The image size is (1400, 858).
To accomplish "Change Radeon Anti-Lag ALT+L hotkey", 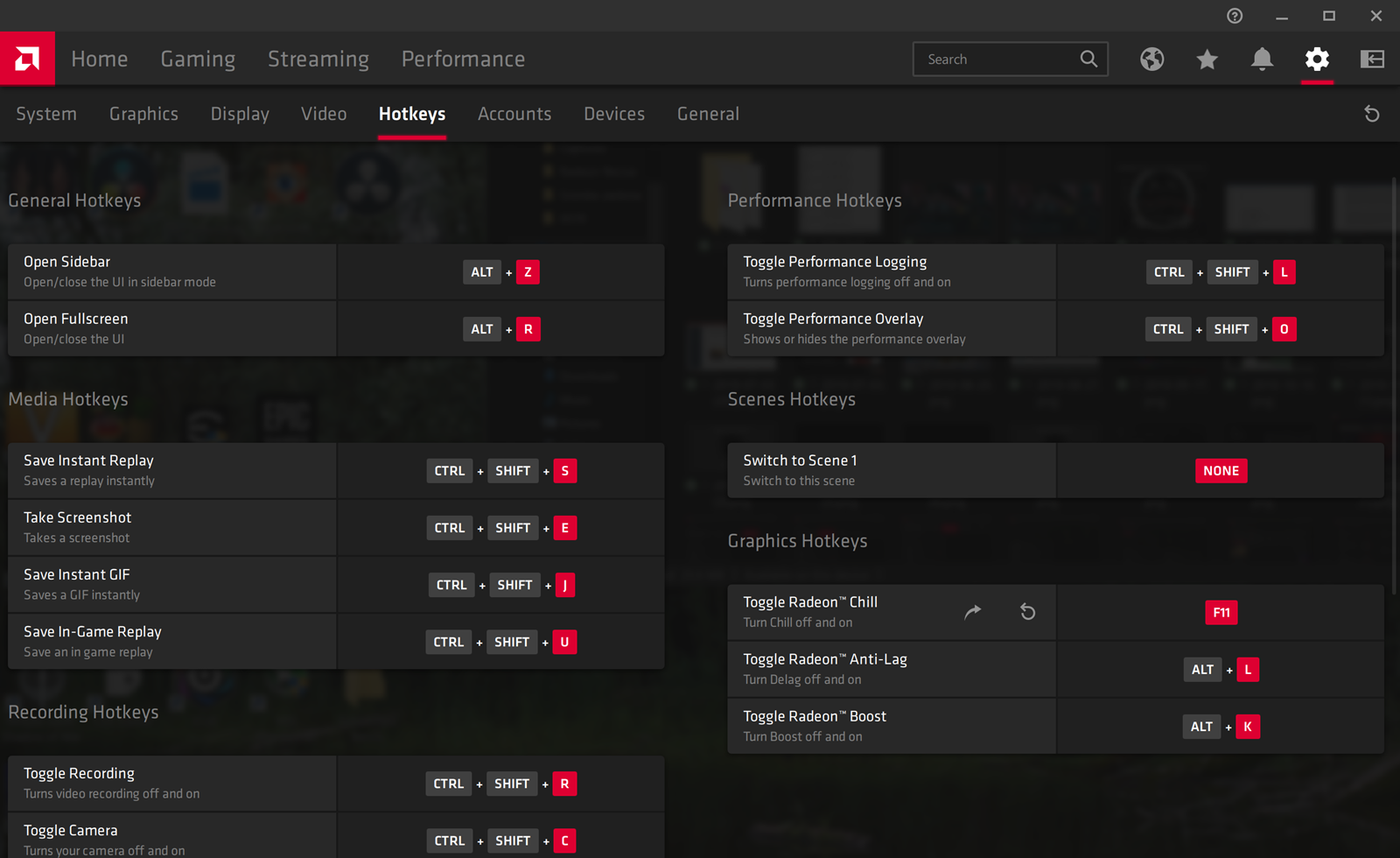I will [x=1221, y=670].
